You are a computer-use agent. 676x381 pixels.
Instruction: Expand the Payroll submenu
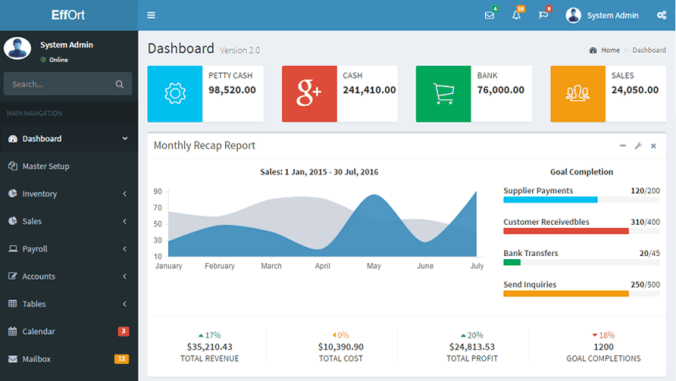(x=69, y=249)
